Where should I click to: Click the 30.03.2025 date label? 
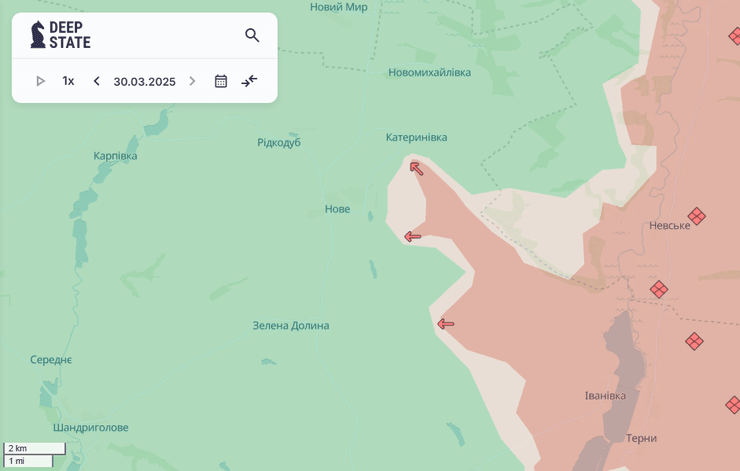coord(144,81)
